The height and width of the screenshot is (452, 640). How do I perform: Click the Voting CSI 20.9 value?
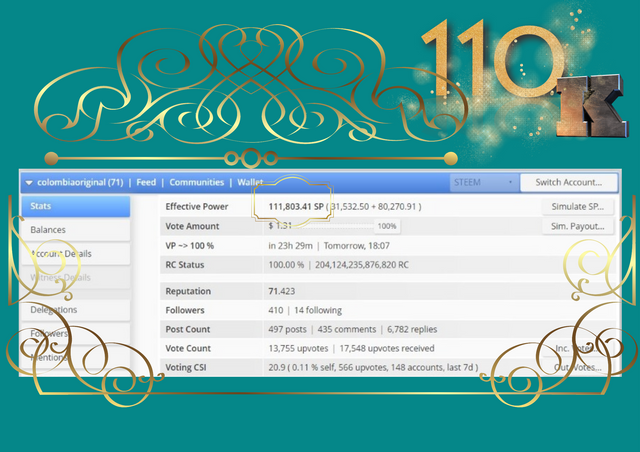pos(277,367)
